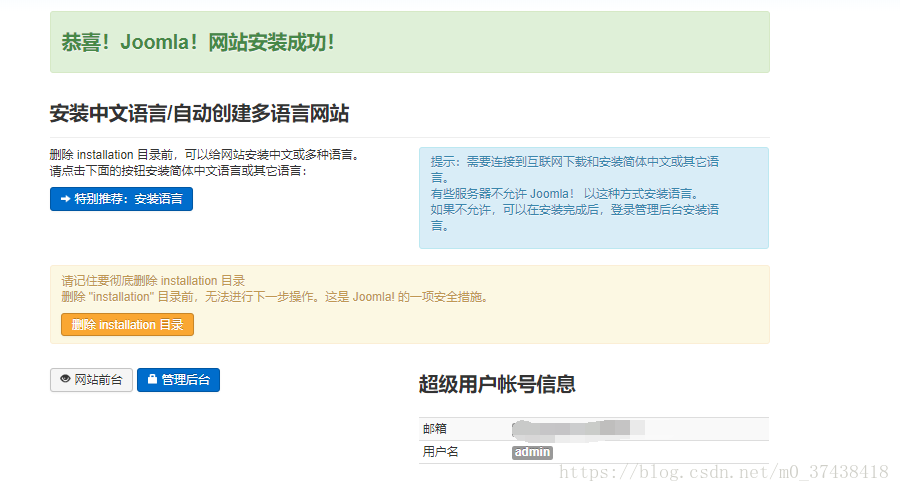Screen dimensions: 900x492
Task: Click the blue 提示 info box text
Action: coord(575,193)
